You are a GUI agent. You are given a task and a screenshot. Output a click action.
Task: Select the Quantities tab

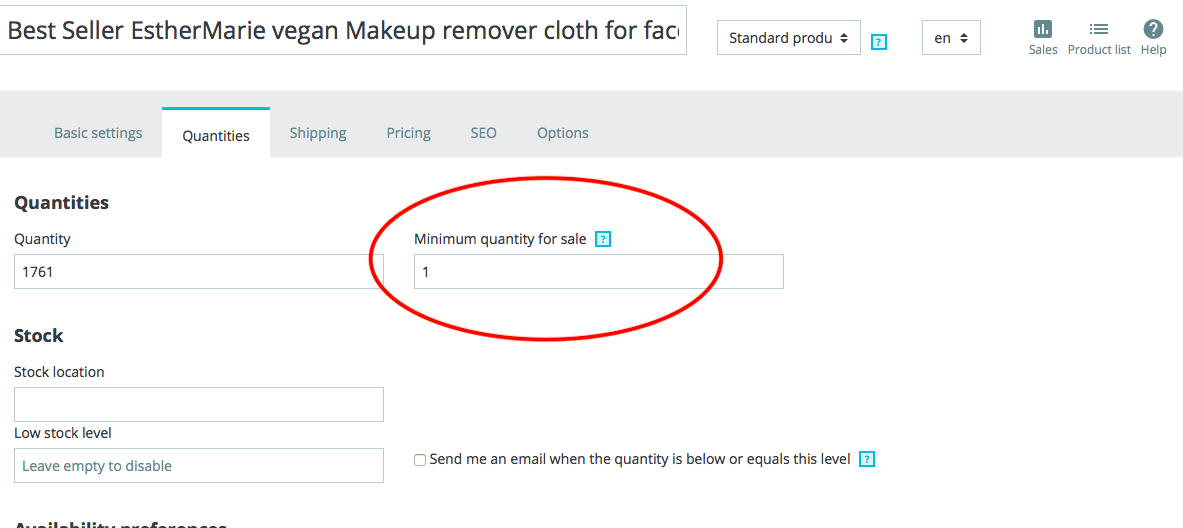click(x=216, y=136)
